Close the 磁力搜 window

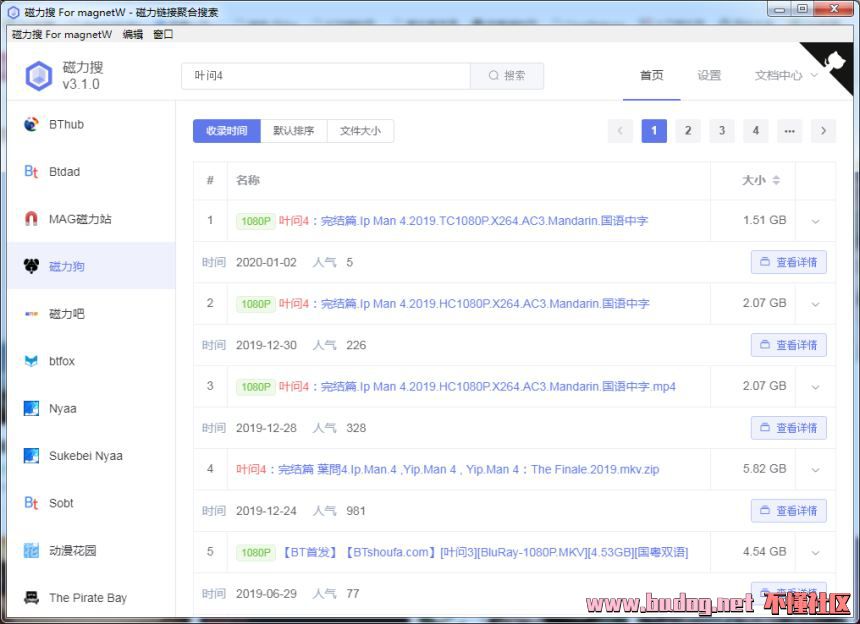834,9
